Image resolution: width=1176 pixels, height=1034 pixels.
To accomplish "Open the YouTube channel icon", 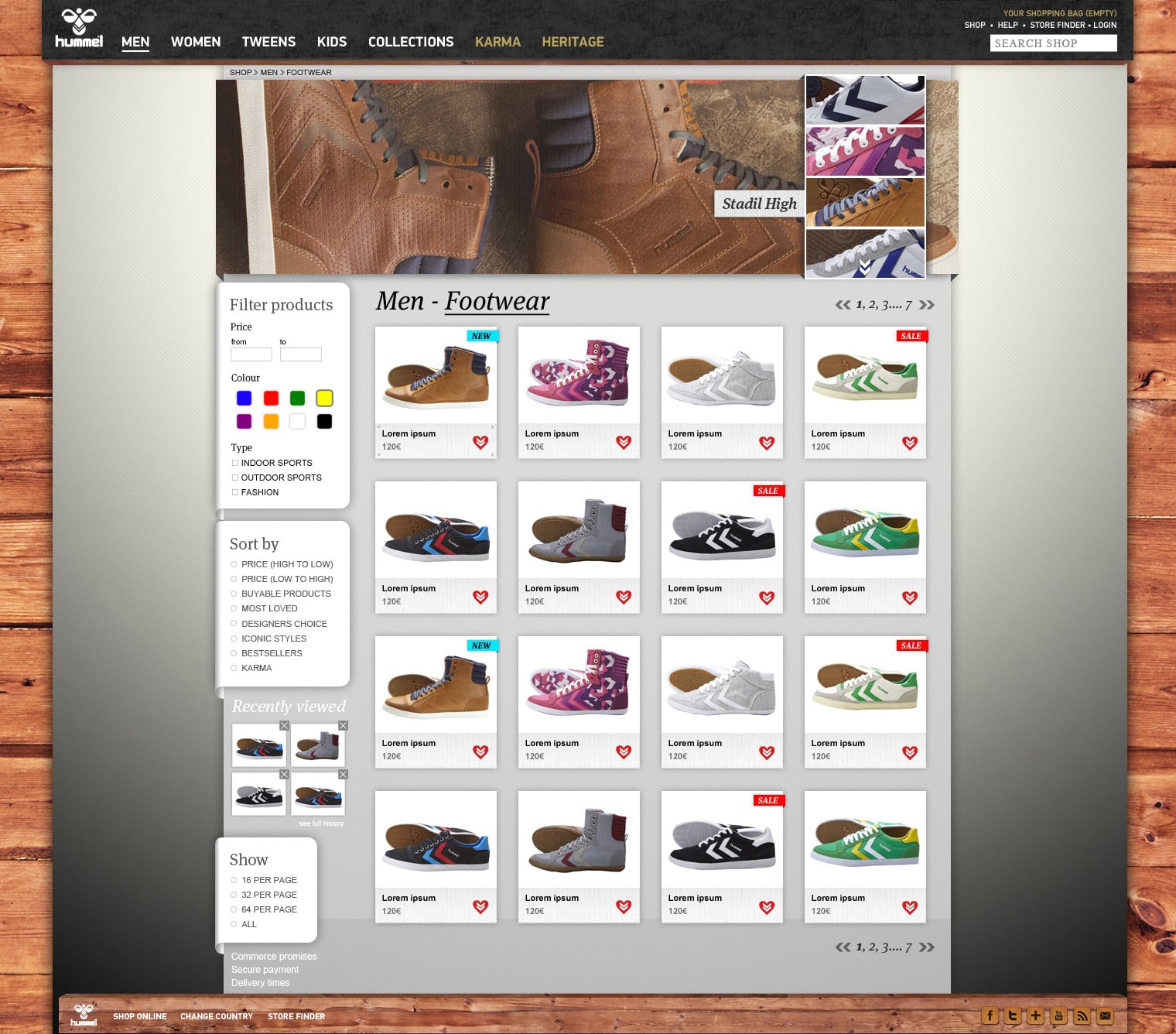I will [1058, 1016].
